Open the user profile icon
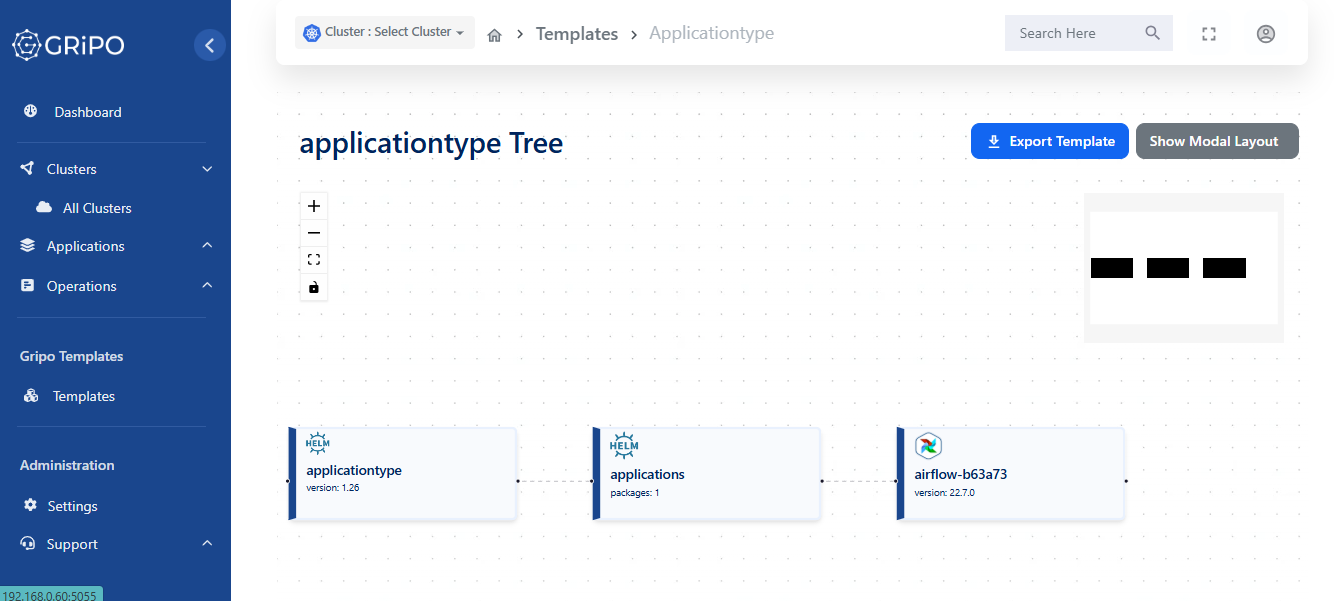 tap(1265, 34)
